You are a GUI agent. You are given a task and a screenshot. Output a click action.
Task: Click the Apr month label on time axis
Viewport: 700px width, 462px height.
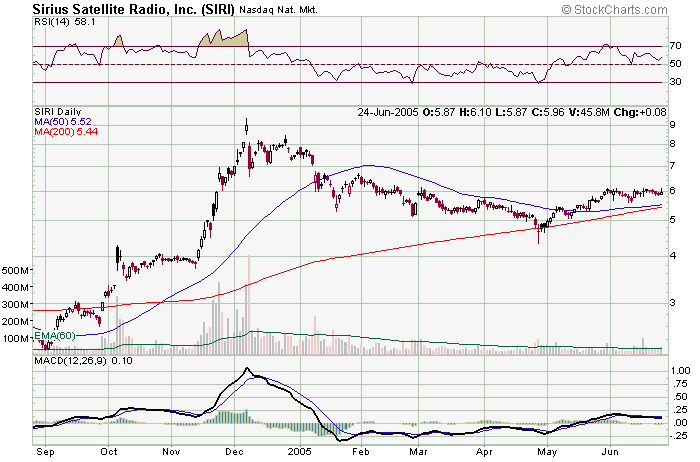[484, 452]
